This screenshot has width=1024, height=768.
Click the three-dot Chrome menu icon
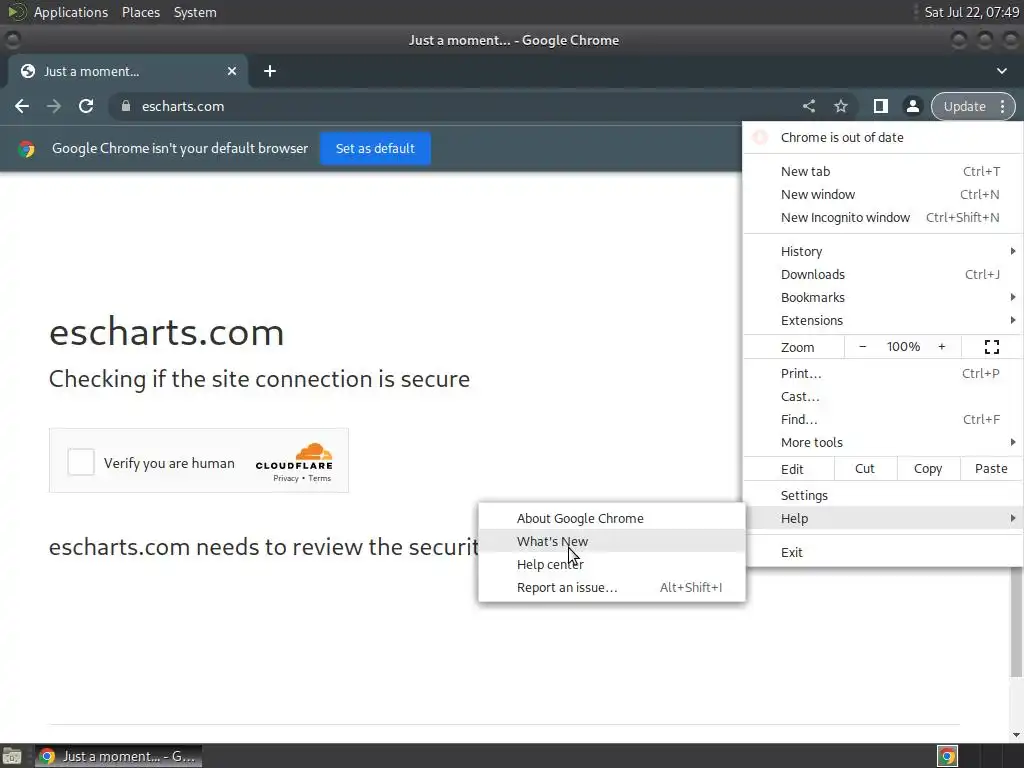click(1002, 106)
